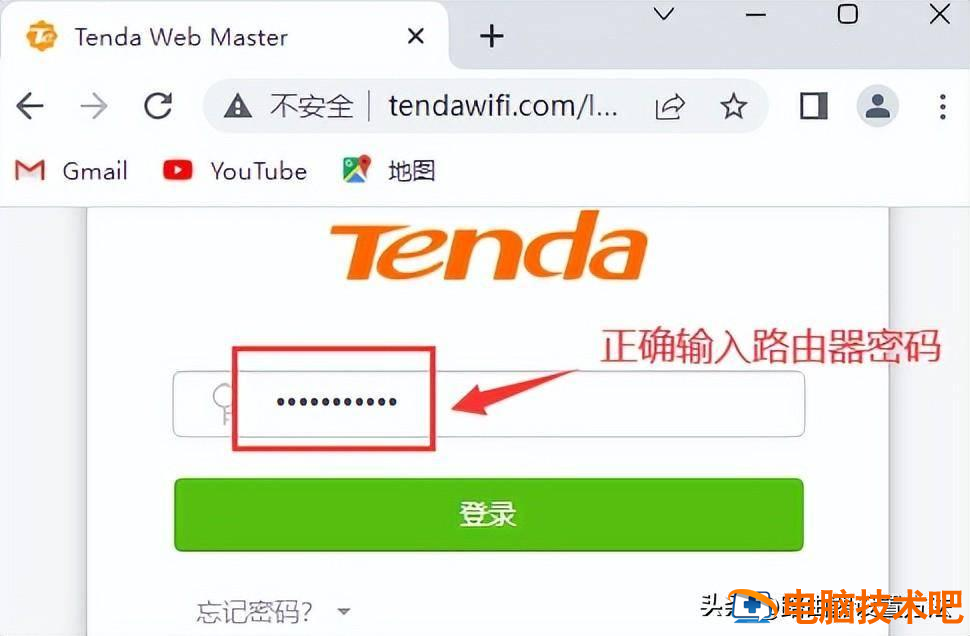Screen dimensions: 970x636
Task: Click the tendawifi.com address bar URL
Action: [502, 106]
